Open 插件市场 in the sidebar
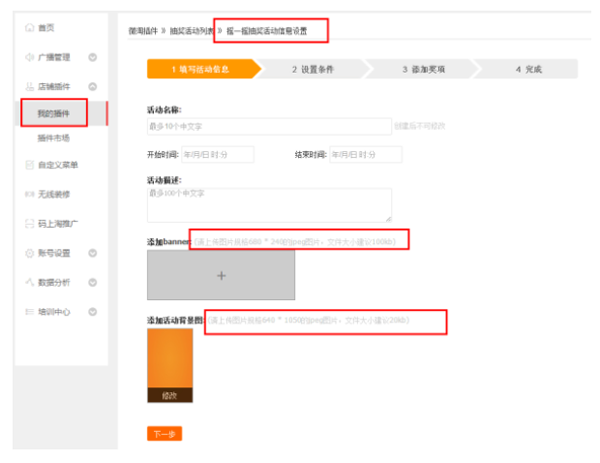The height and width of the screenshot is (463, 600). (54, 138)
